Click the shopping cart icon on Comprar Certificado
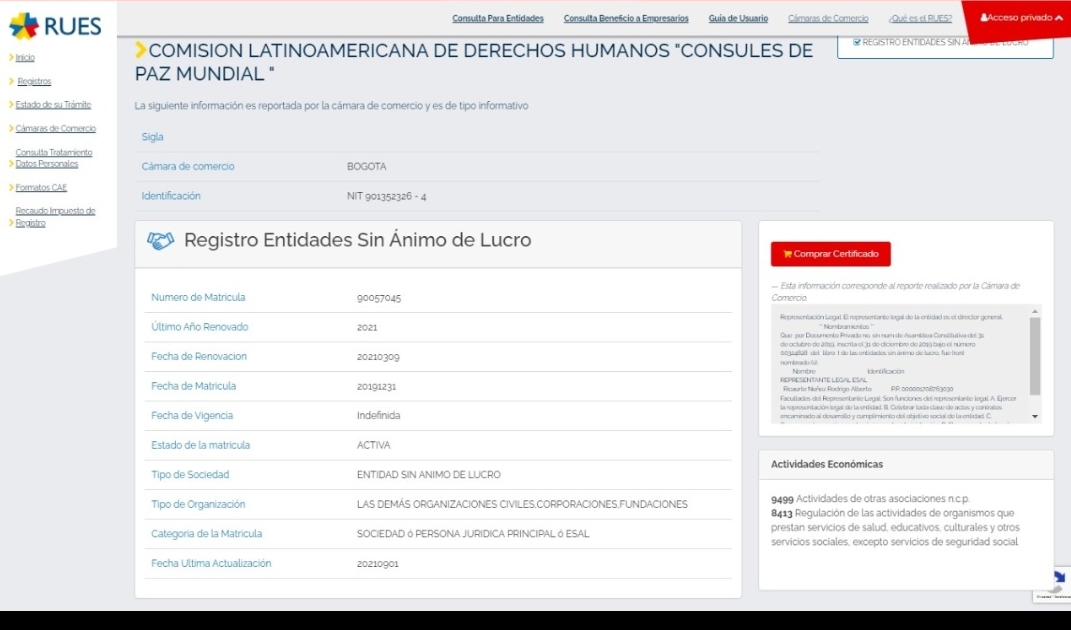The image size is (1071, 630). pyautogui.click(x=787, y=254)
